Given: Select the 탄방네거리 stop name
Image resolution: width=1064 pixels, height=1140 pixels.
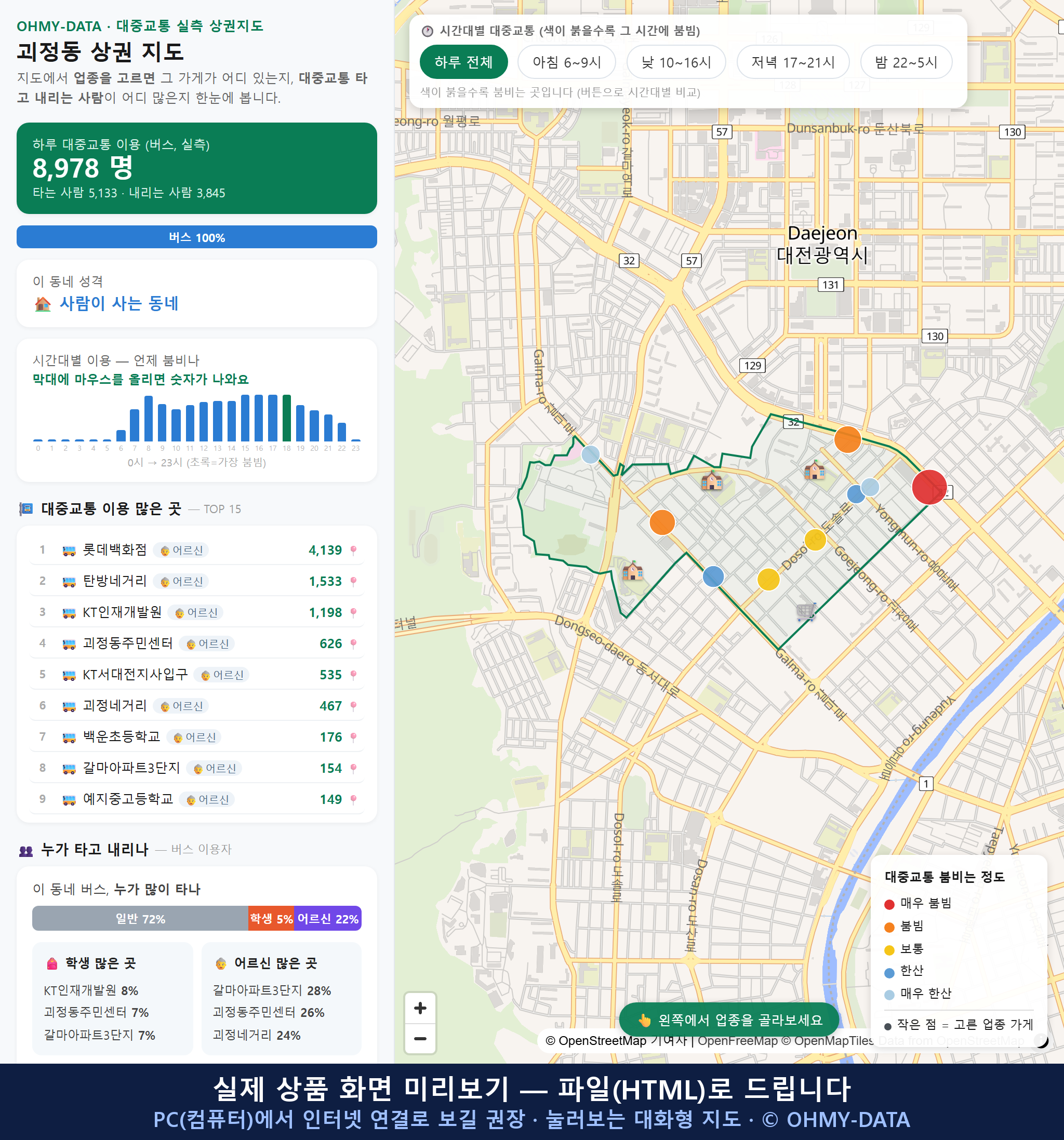Looking at the screenshot, I should [x=115, y=581].
